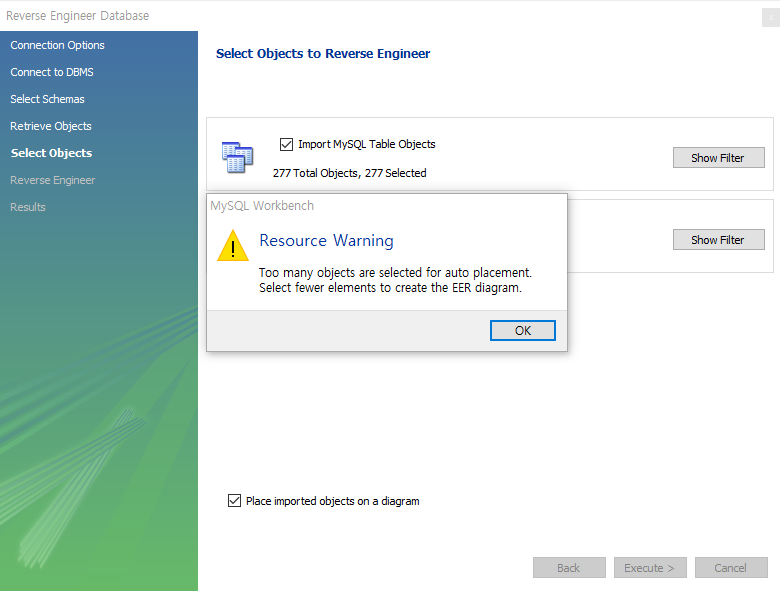This screenshot has width=780, height=591.
Task: Go to the Connect to DBMS step
Action: coord(52,72)
